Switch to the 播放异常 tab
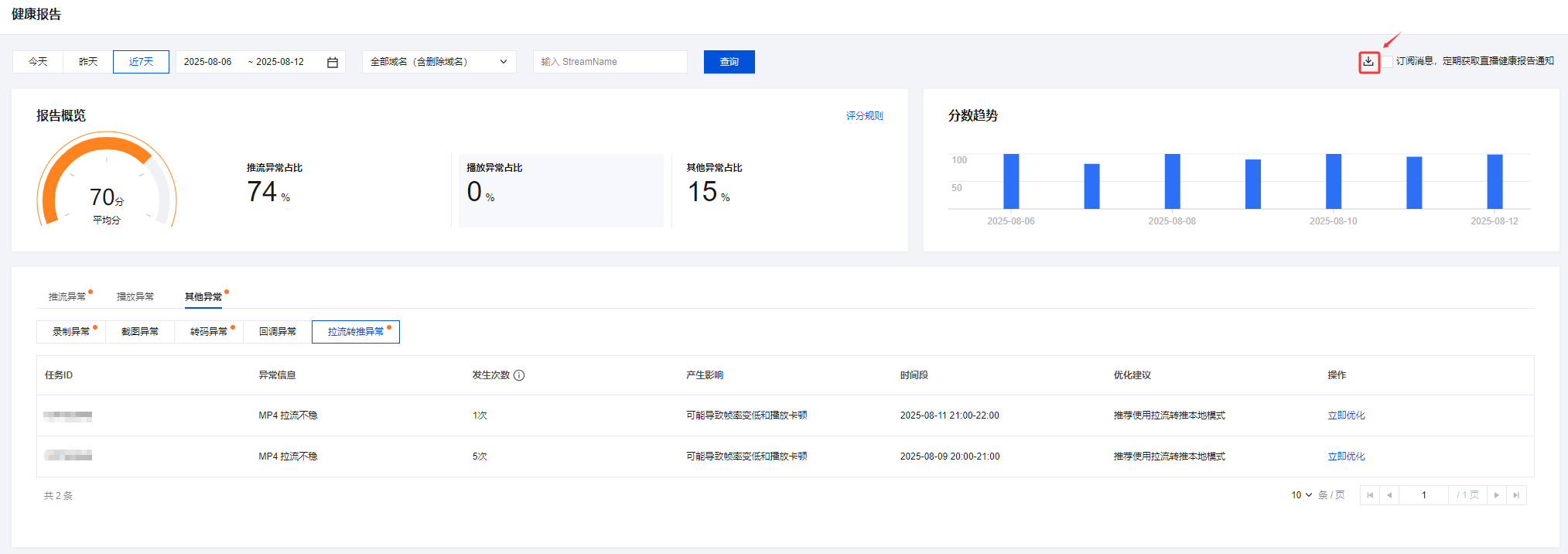The width and height of the screenshot is (1568, 554). pyautogui.click(x=135, y=297)
